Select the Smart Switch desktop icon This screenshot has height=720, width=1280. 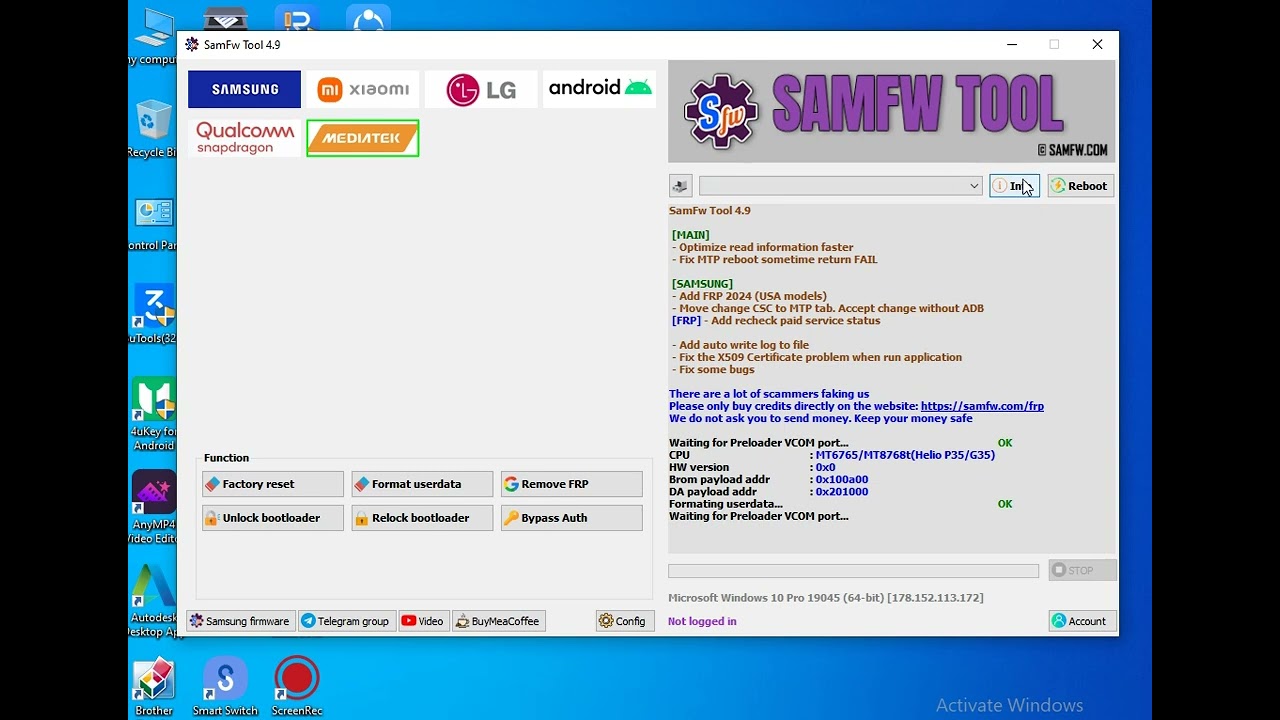click(x=225, y=688)
